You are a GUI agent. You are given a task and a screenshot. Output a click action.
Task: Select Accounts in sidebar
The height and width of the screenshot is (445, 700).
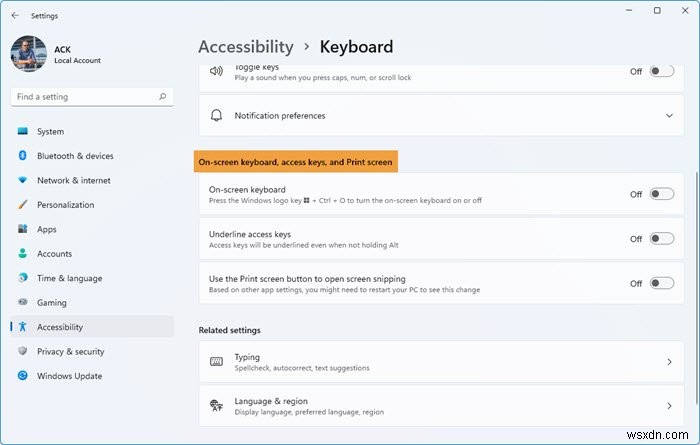92,254
